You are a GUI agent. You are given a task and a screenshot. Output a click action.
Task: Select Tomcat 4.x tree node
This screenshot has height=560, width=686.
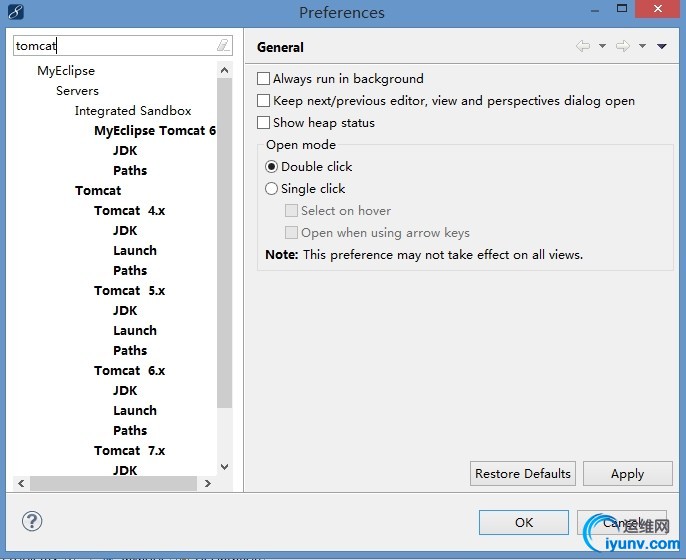pyautogui.click(x=130, y=211)
